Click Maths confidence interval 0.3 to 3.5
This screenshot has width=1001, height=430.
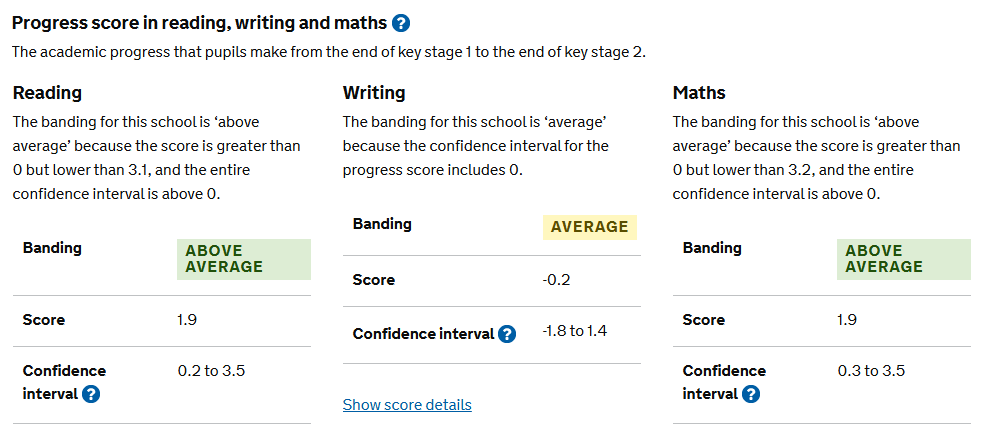pyautogui.click(x=871, y=371)
